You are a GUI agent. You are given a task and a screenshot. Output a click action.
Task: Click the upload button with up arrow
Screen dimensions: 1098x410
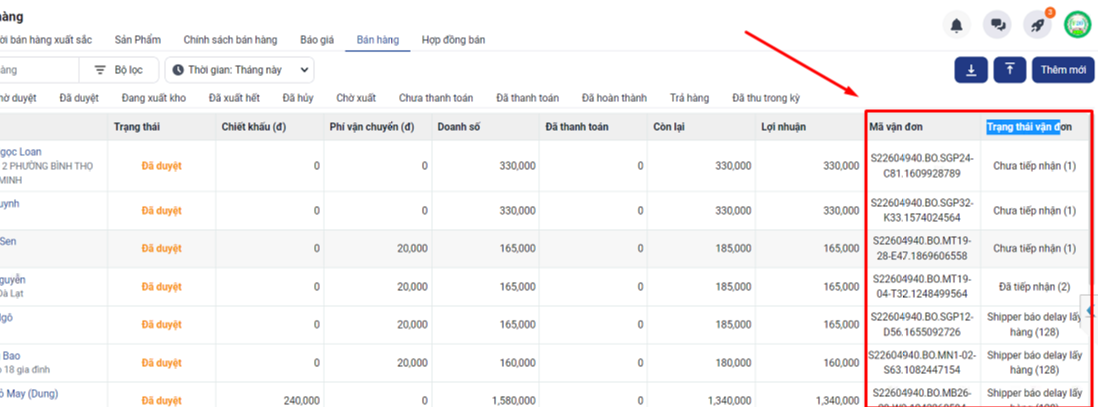1010,70
